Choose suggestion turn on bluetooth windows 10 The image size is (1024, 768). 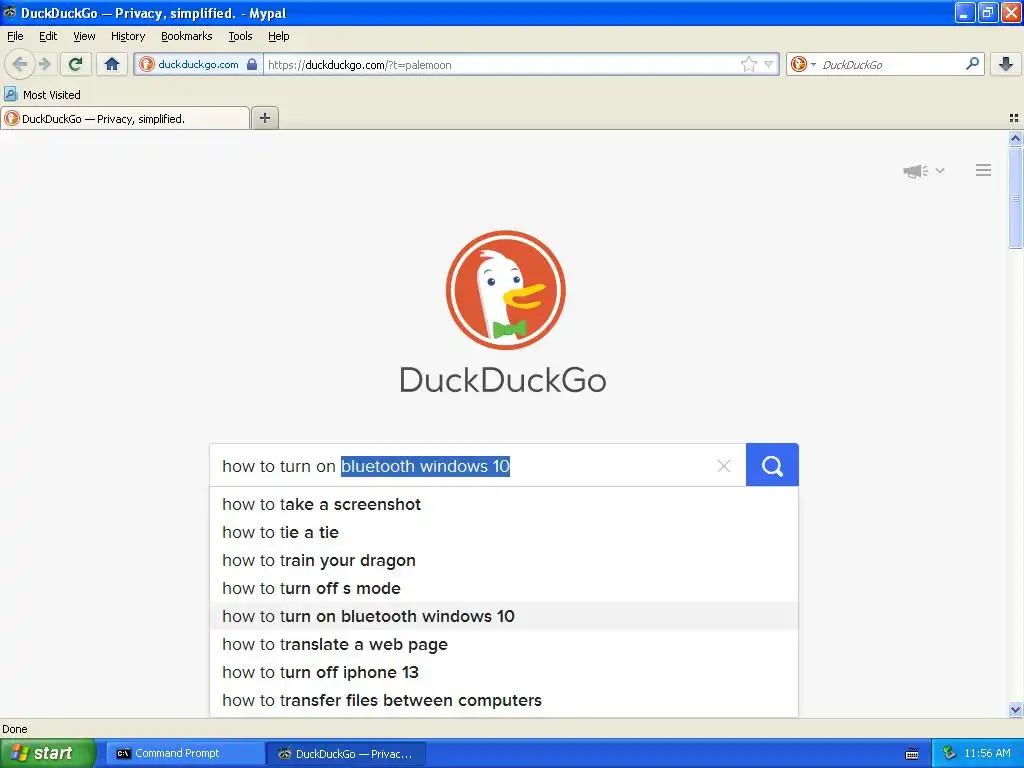[x=504, y=616]
